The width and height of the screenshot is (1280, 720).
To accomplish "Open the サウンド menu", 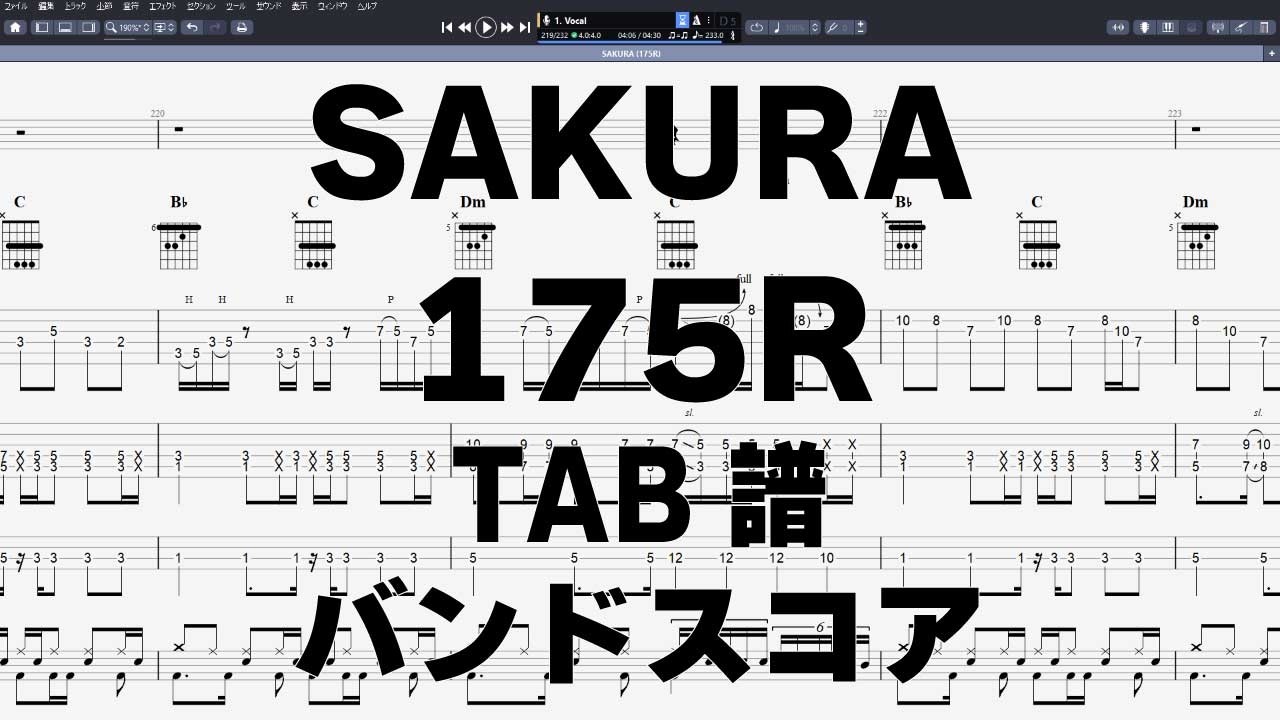I will click(x=268, y=6).
